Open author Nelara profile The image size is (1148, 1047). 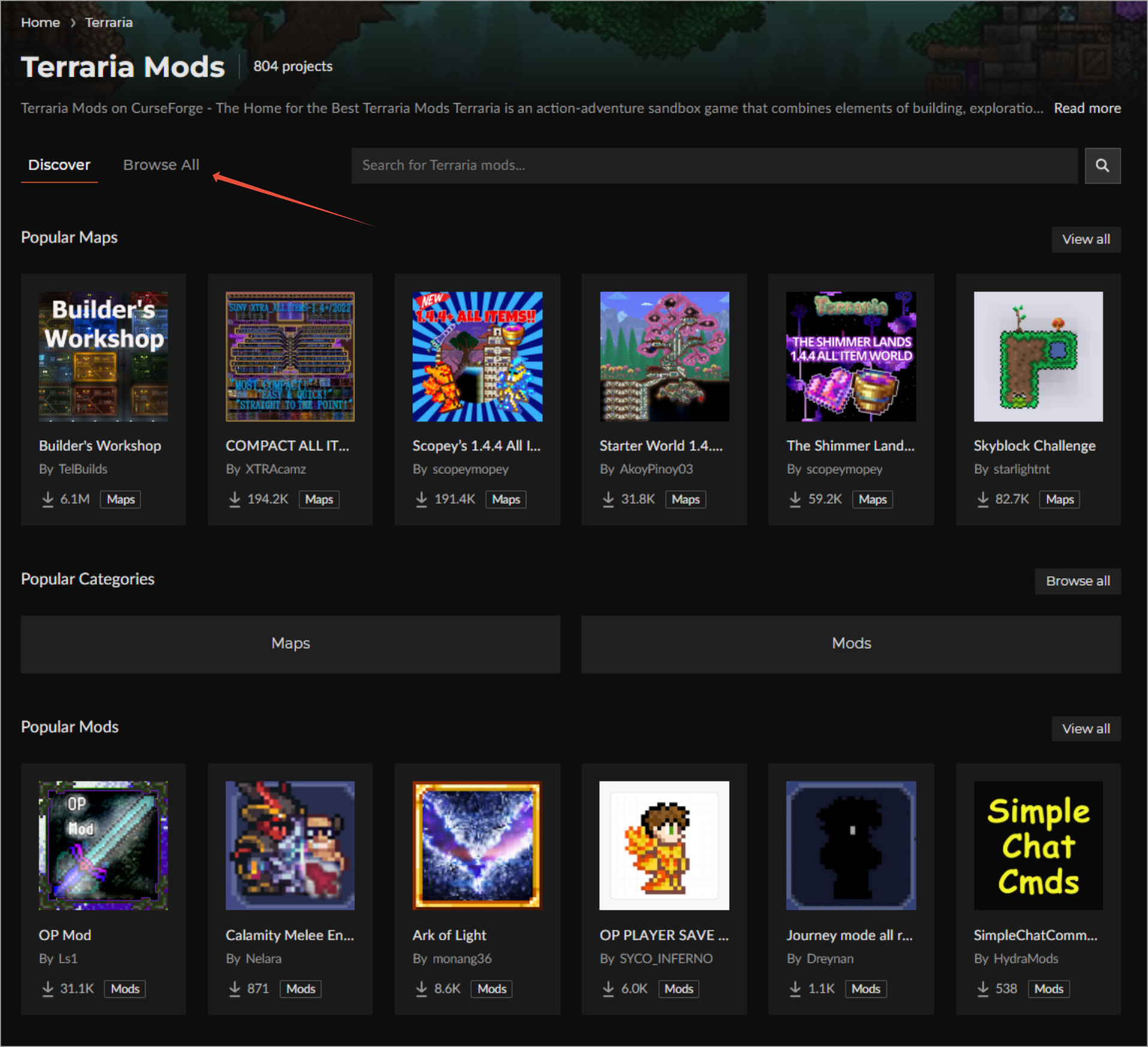(263, 958)
